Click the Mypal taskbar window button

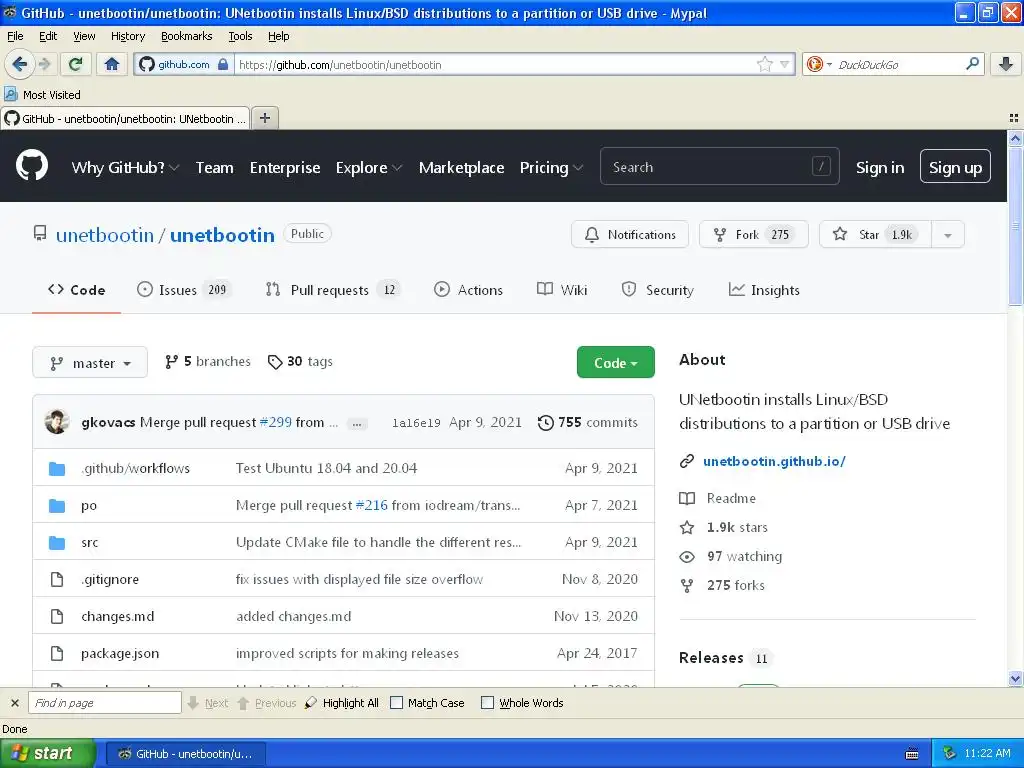(x=185, y=754)
